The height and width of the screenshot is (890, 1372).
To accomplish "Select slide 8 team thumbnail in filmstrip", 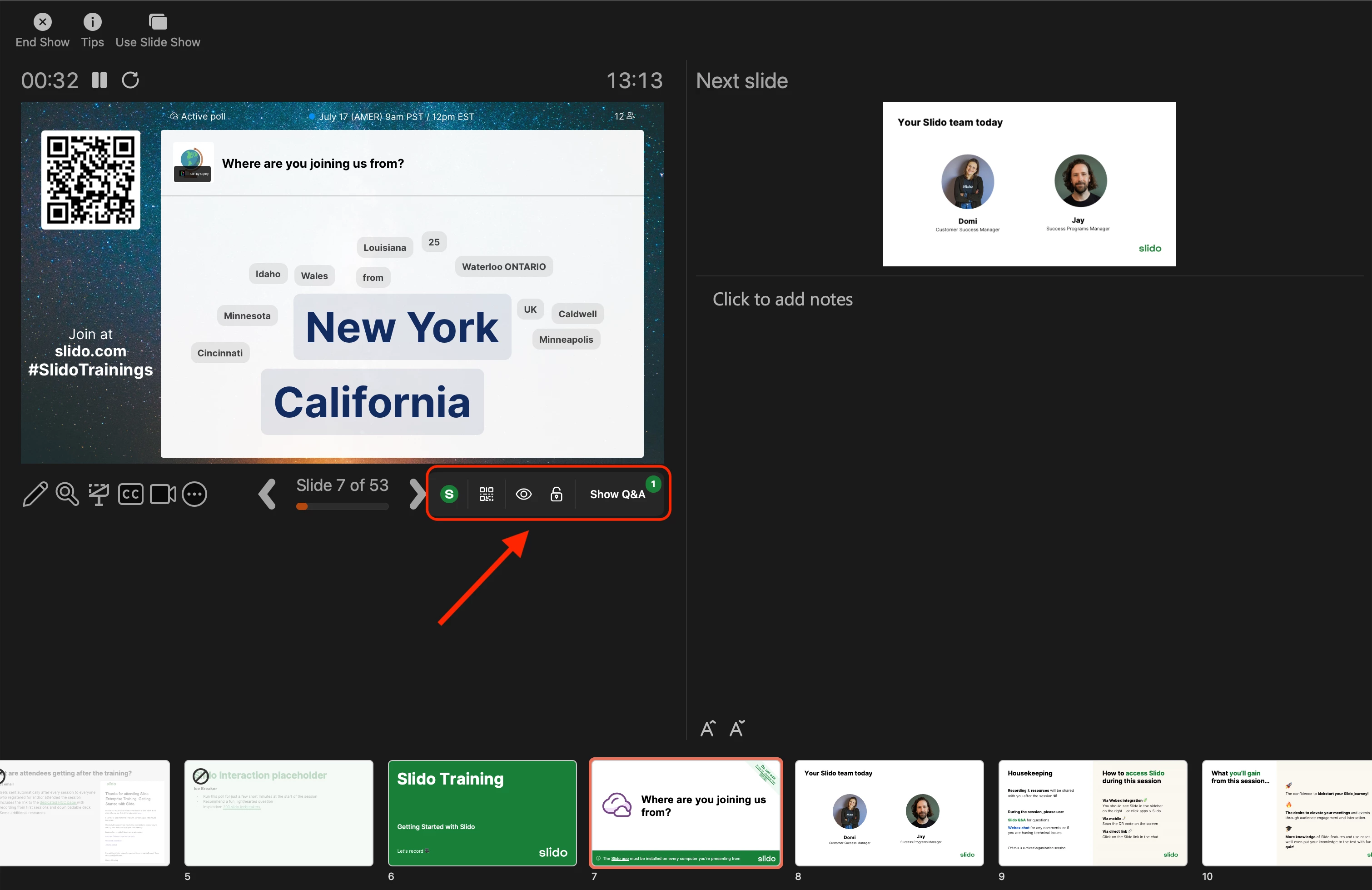I will (x=889, y=813).
